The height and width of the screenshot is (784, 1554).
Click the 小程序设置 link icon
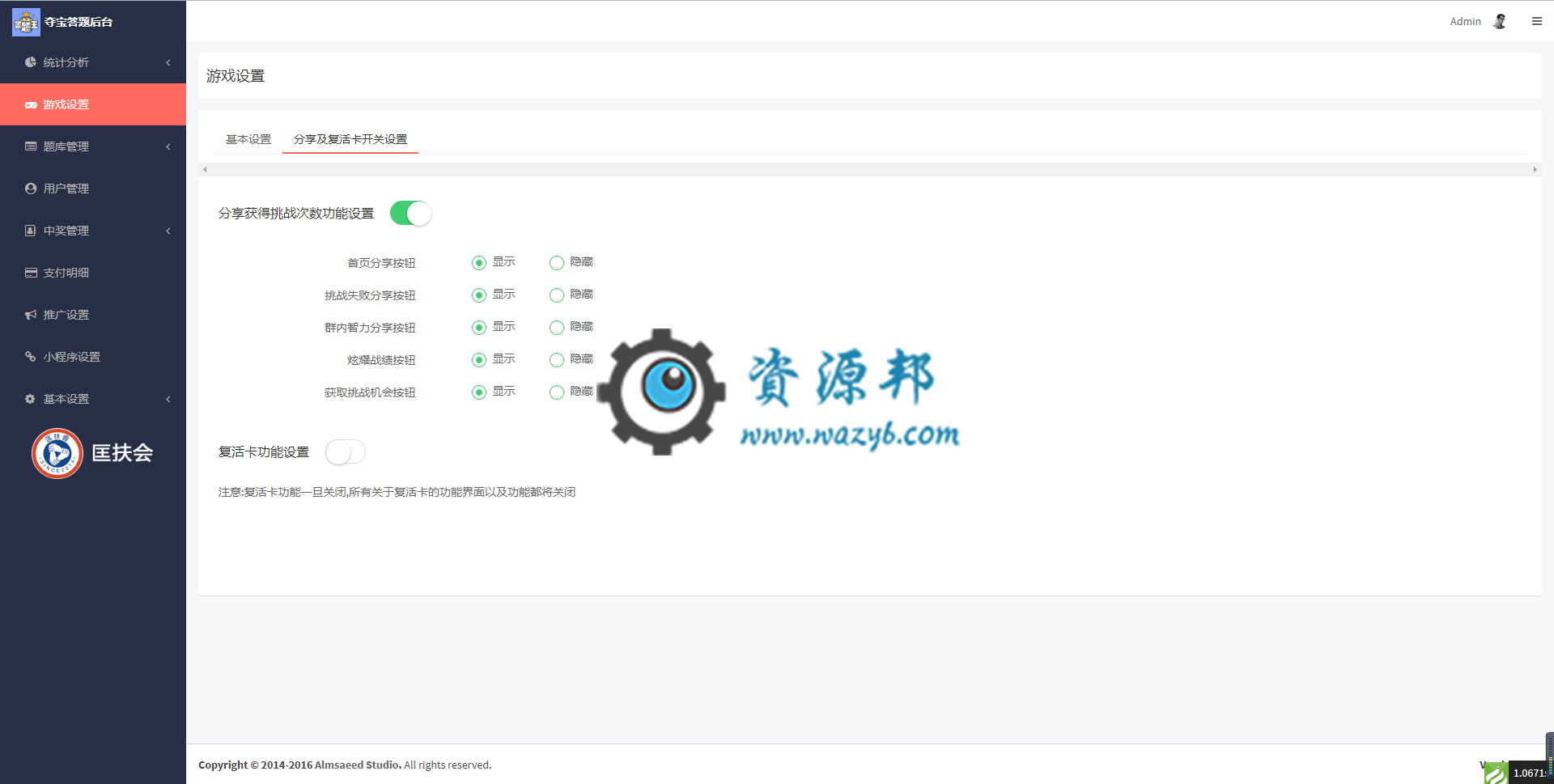pyautogui.click(x=31, y=357)
